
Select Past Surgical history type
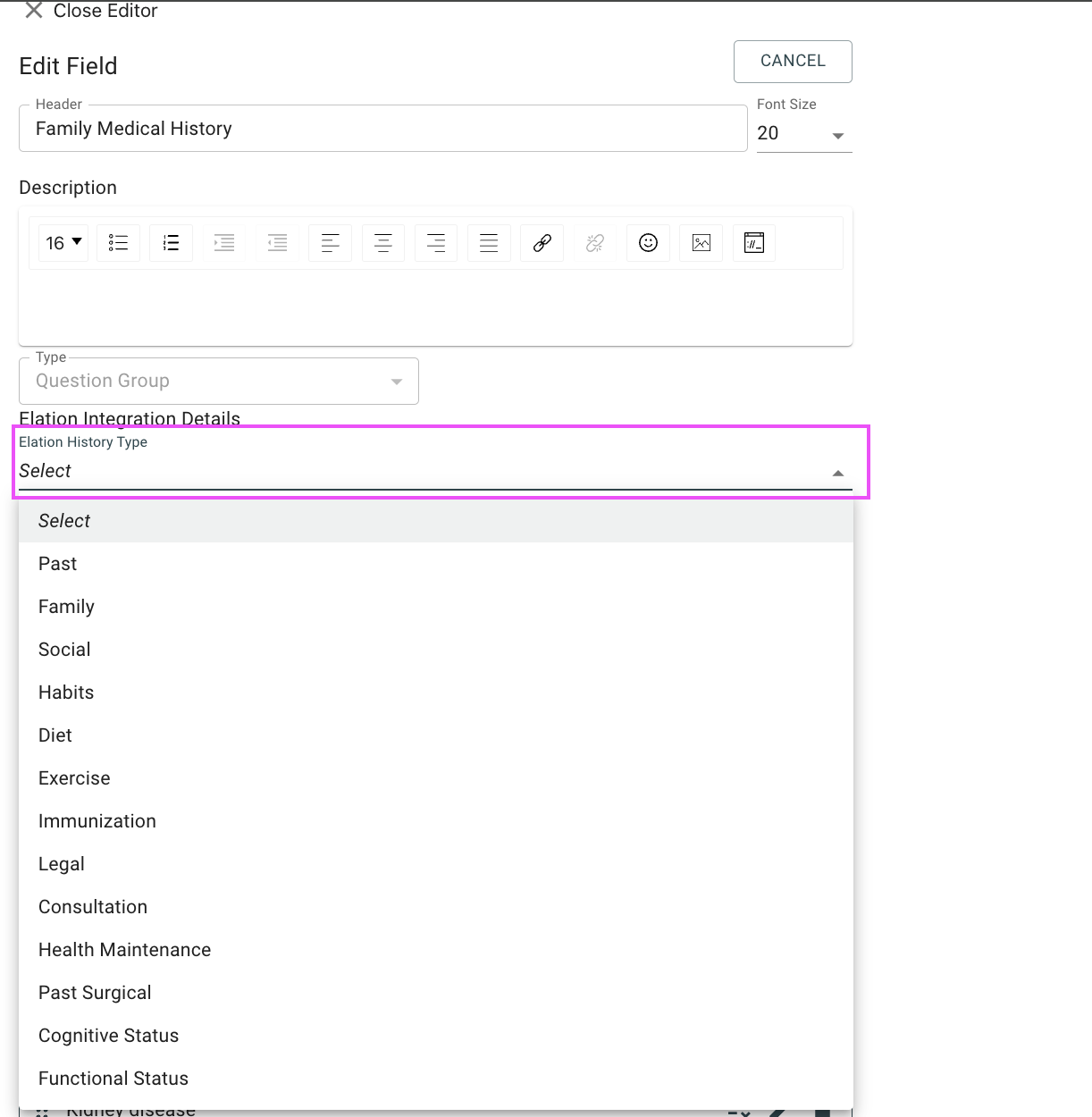click(x=436, y=993)
